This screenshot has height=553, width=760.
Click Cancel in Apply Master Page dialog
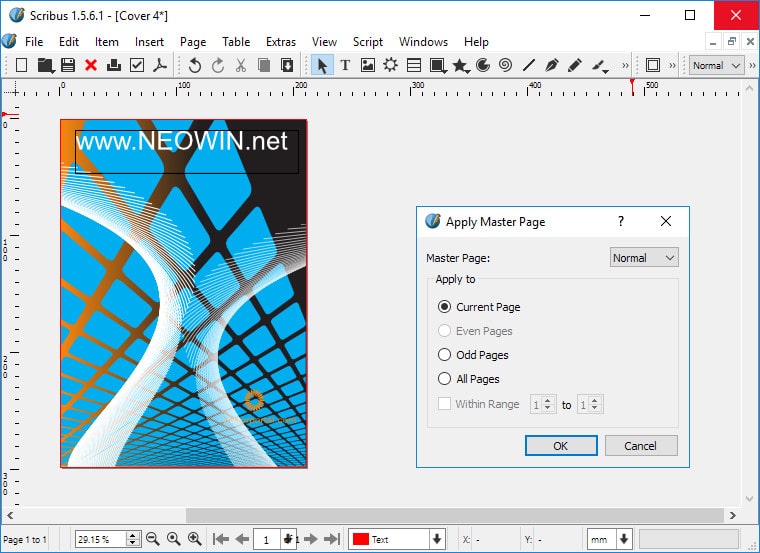641,445
